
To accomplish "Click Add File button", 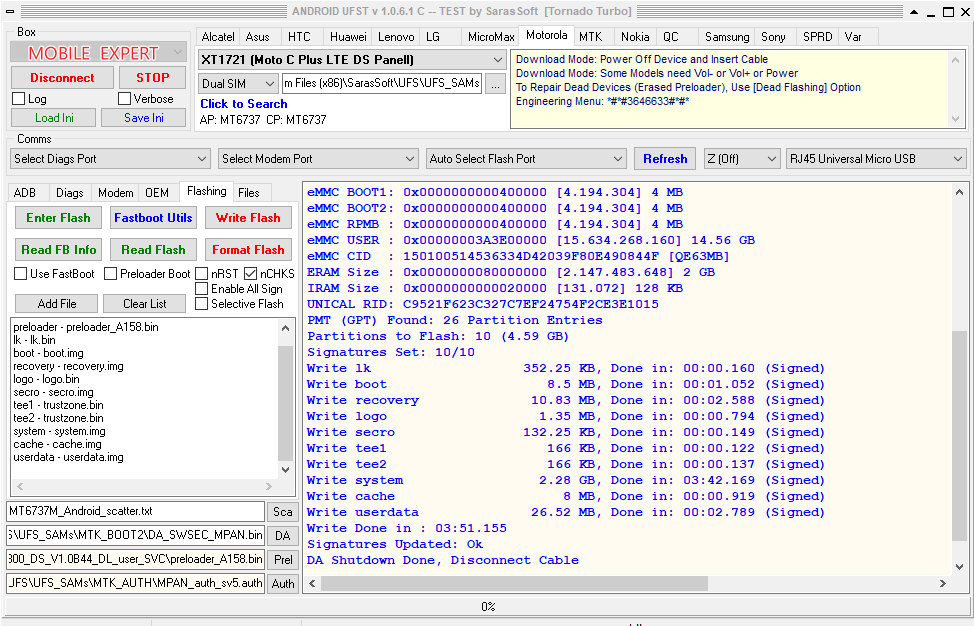I will tap(57, 304).
